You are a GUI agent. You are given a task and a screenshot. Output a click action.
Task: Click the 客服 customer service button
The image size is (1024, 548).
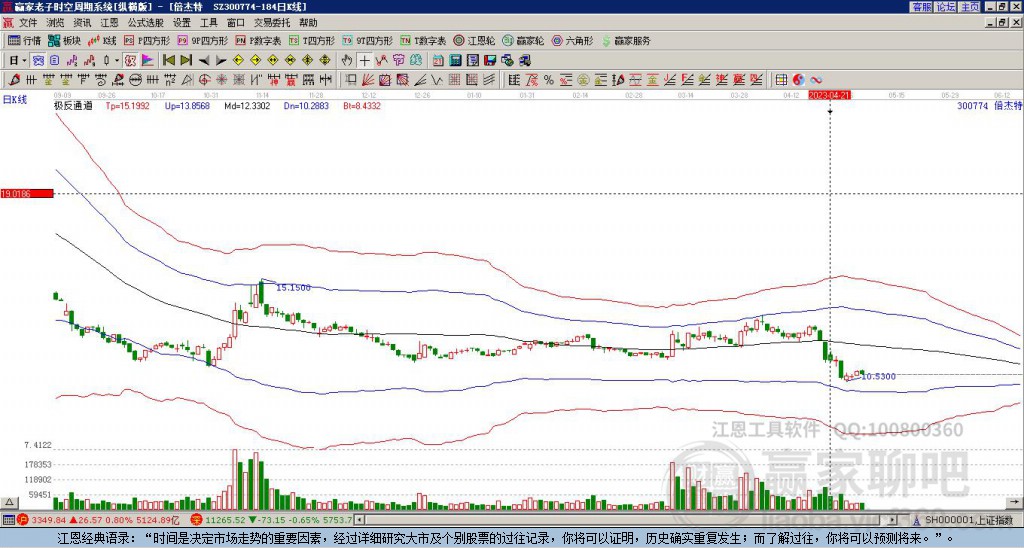921,7
